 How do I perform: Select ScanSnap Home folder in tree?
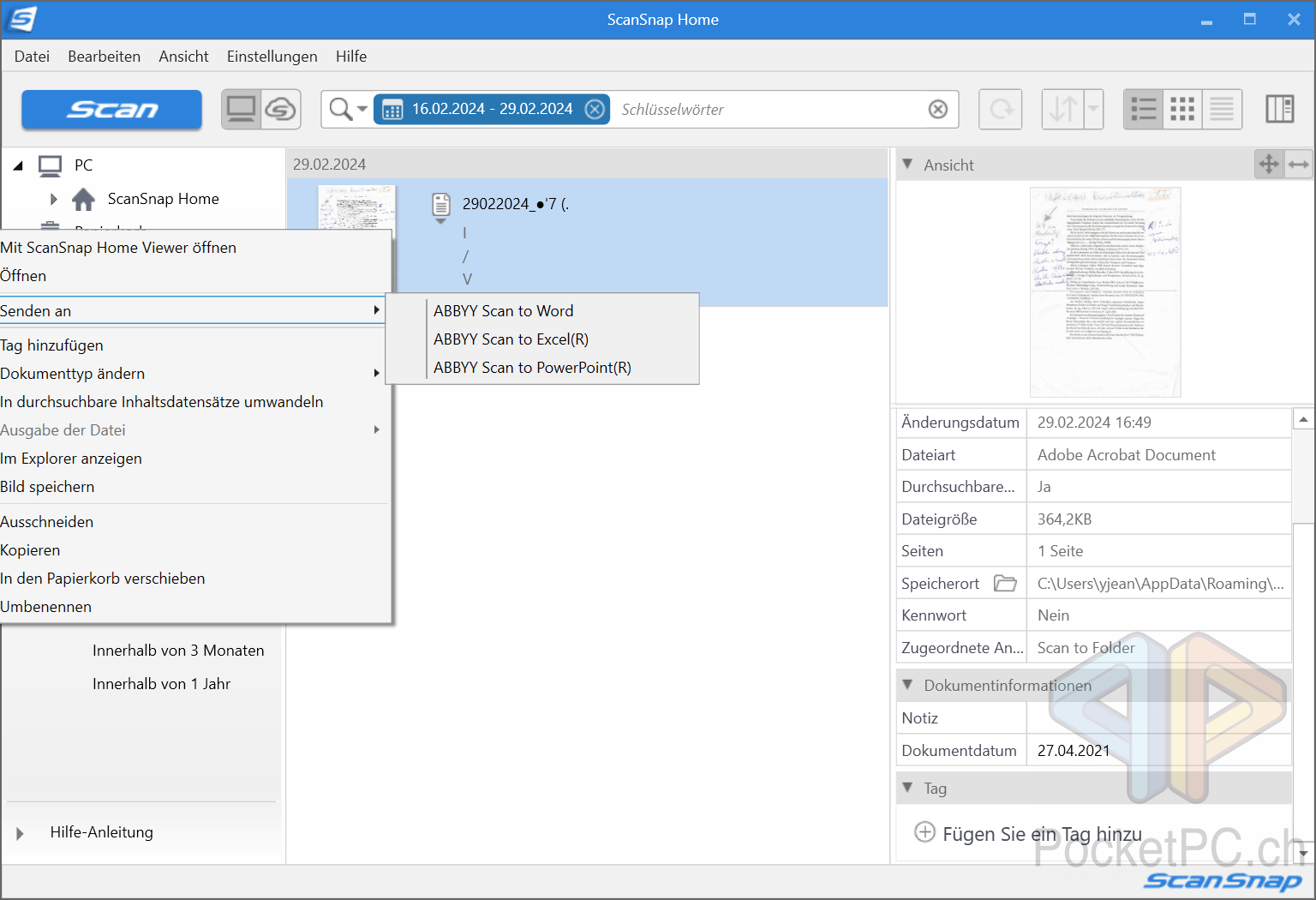(163, 199)
